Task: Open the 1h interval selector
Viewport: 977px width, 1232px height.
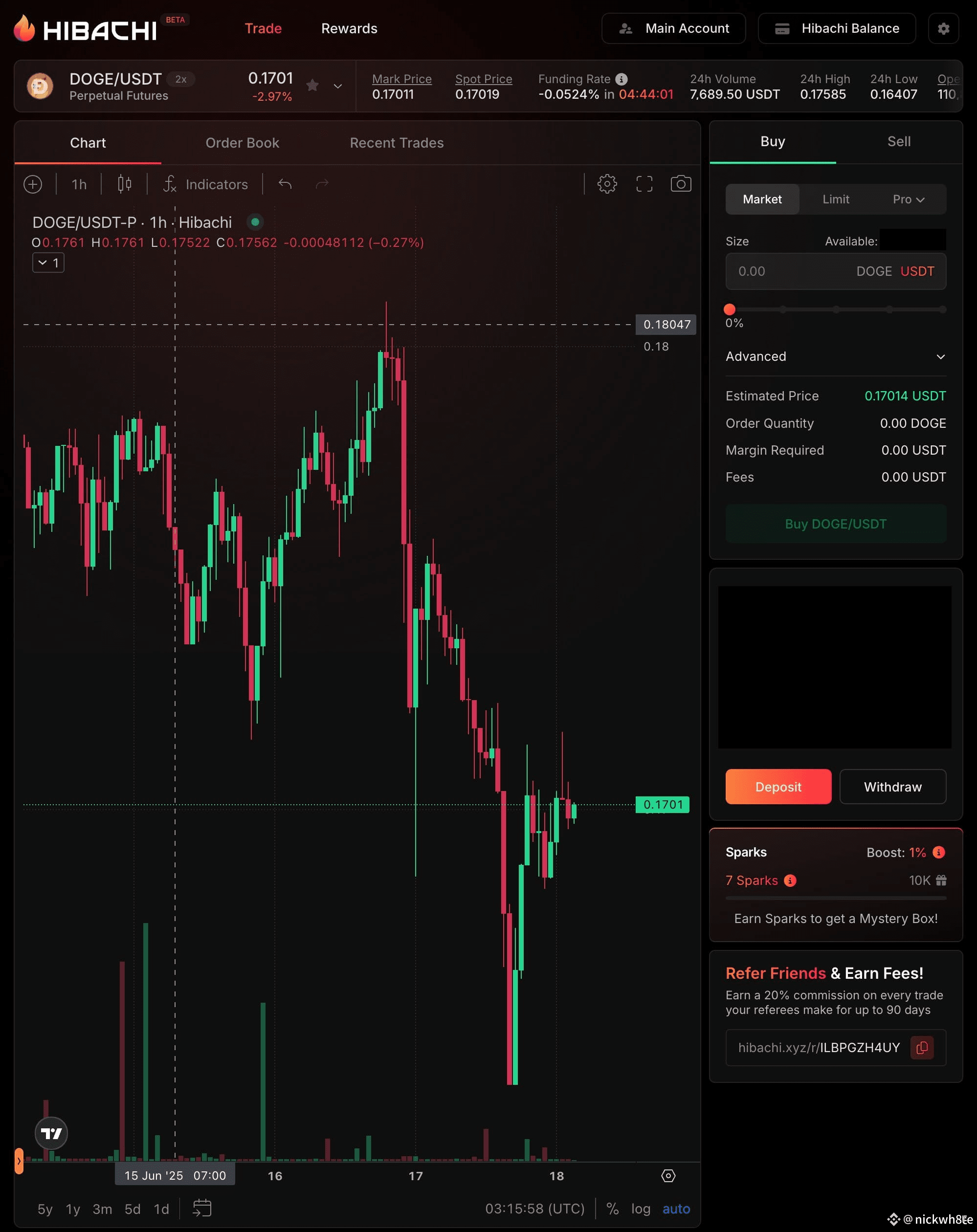Action: 79,184
